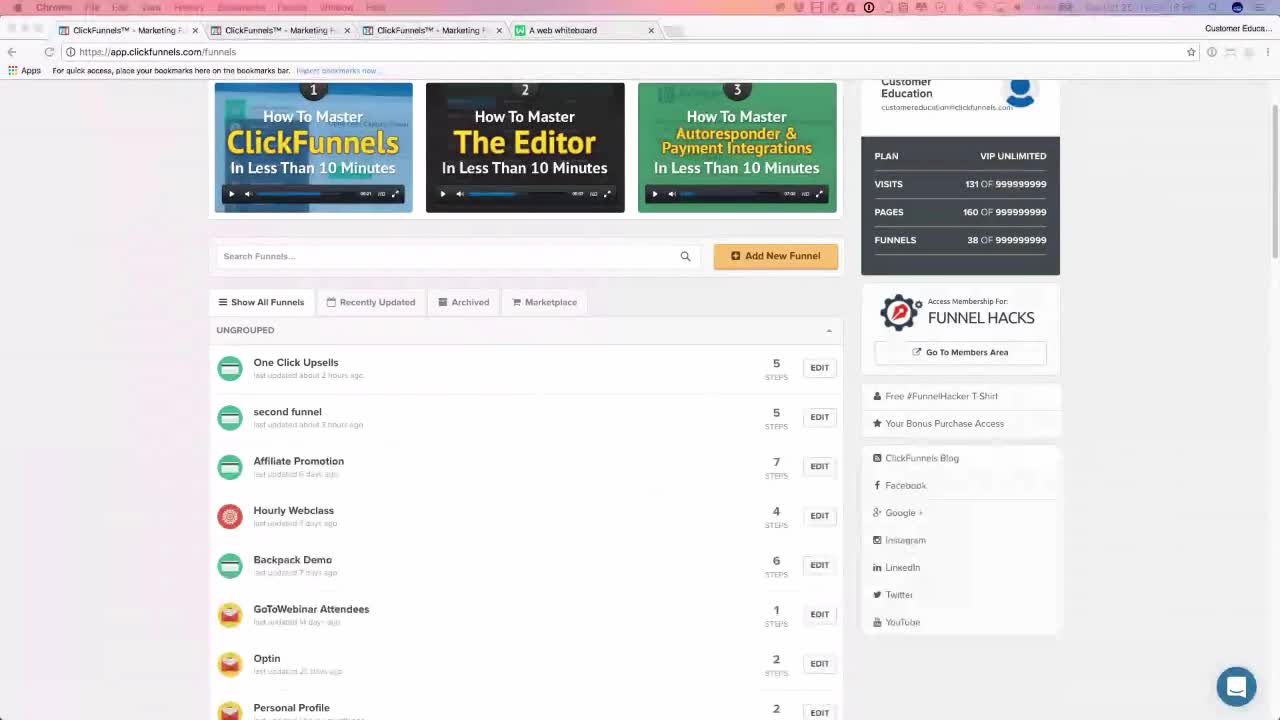
Task: Close the A web whiteboard tab
Action: 651,30
